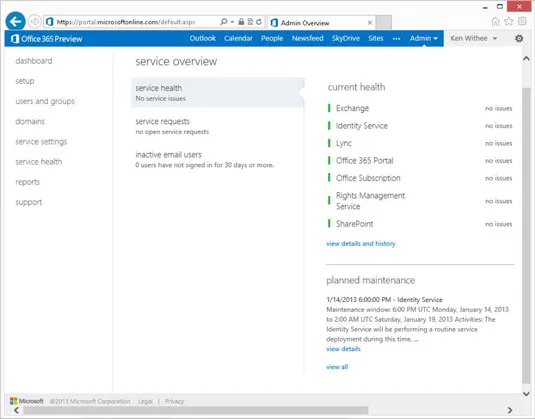Image resolution: width=535 pixels, height=419 pixels.
Task: Expand the ellipsis more navigation menu
Action: [396, 39]
